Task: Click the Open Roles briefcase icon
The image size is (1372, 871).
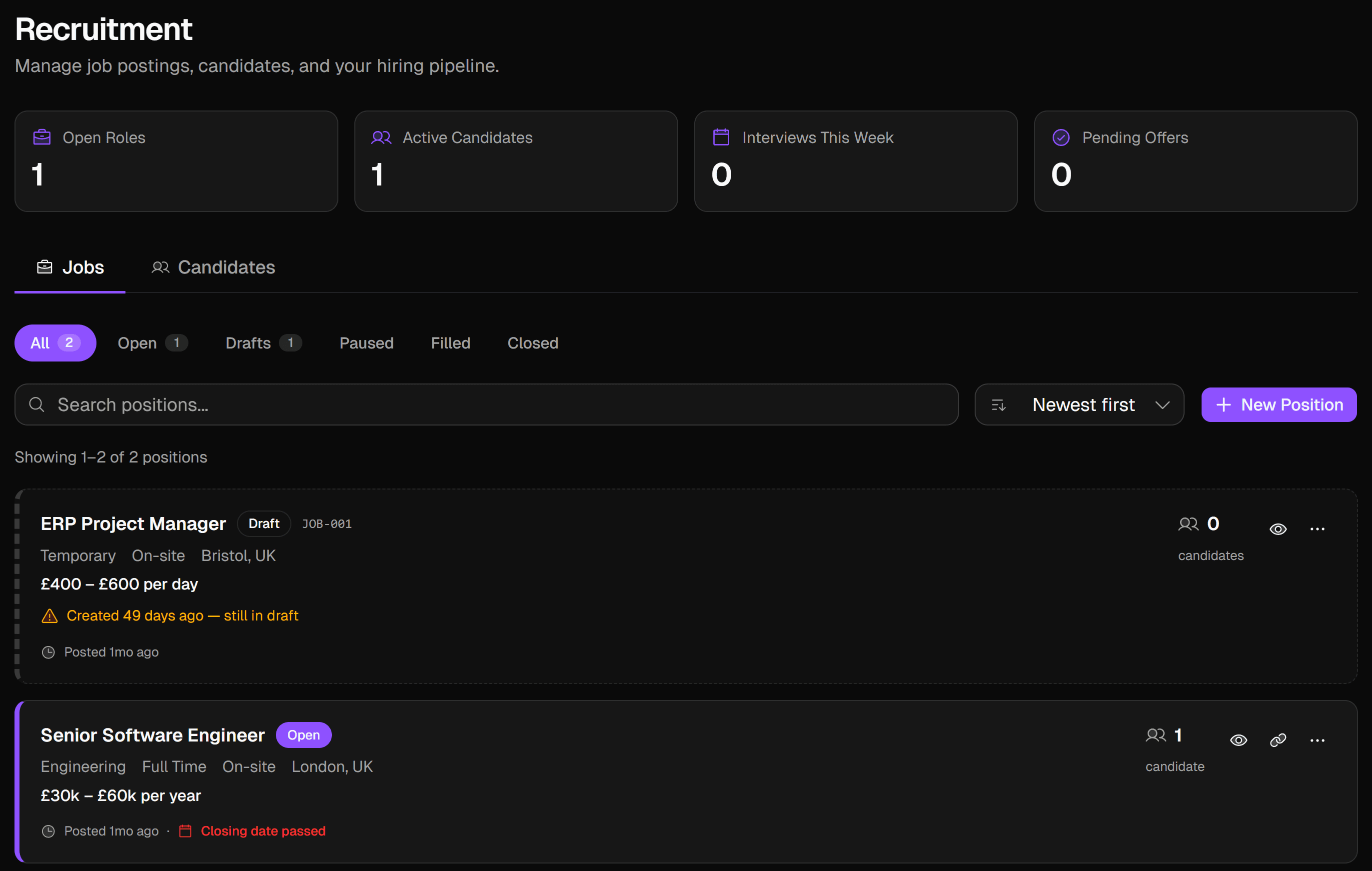Action: coord(41,137)
